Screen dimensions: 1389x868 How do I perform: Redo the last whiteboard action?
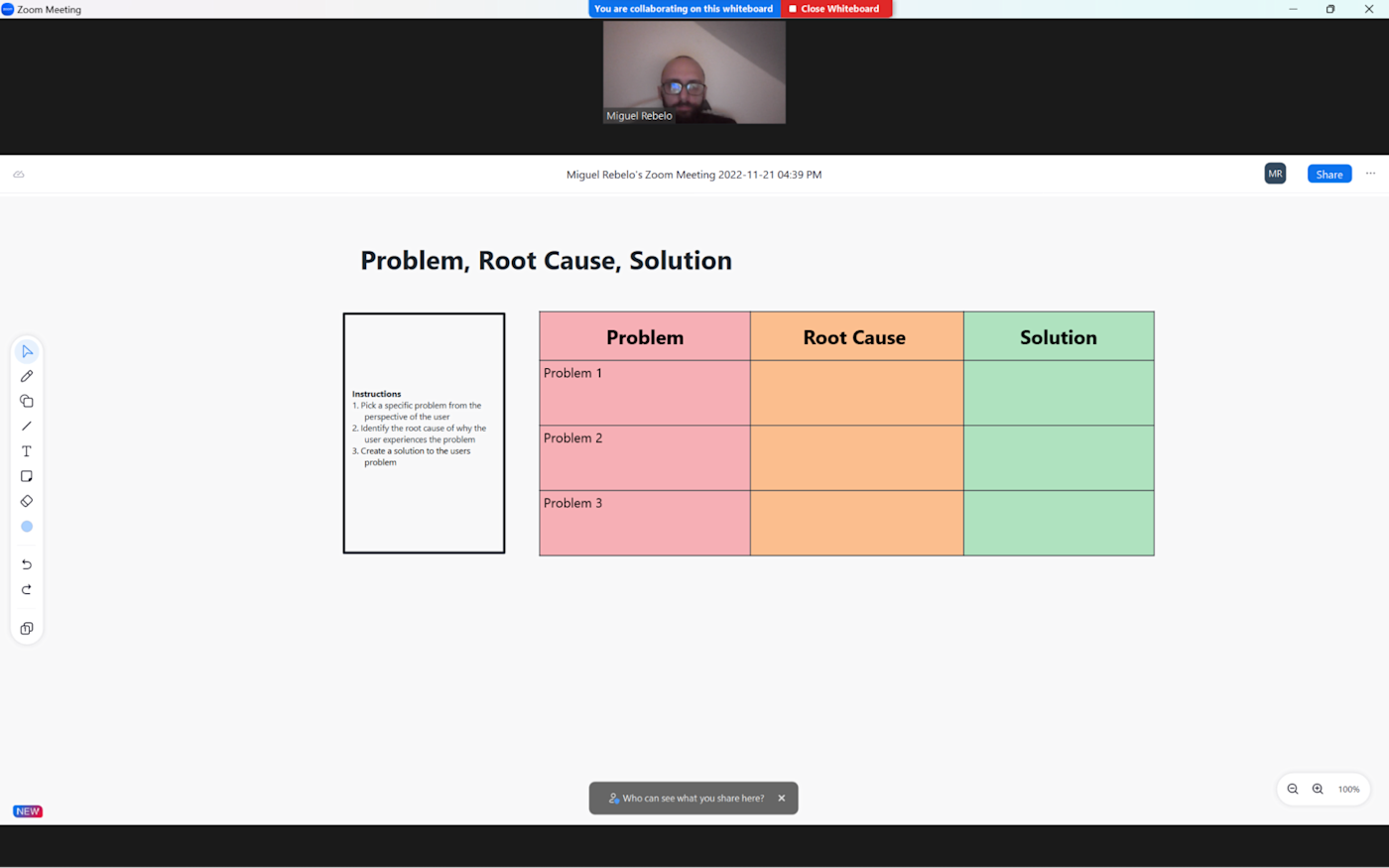[27, 589]
